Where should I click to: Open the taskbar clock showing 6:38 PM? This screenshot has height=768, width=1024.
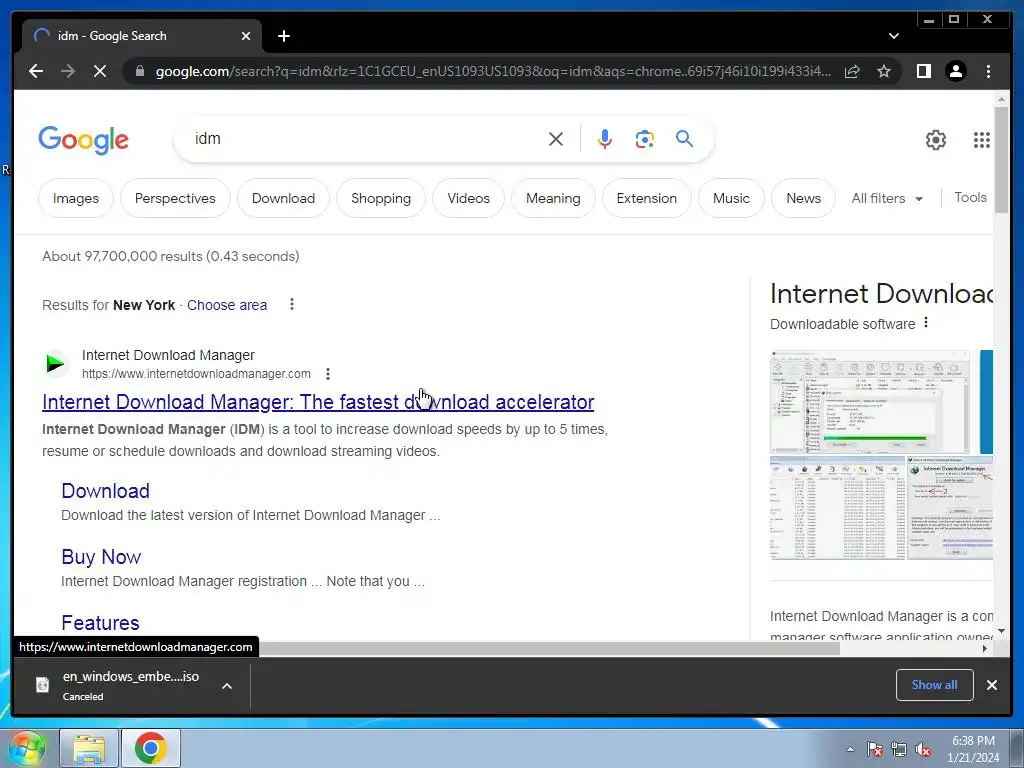[x=973, y=749]
